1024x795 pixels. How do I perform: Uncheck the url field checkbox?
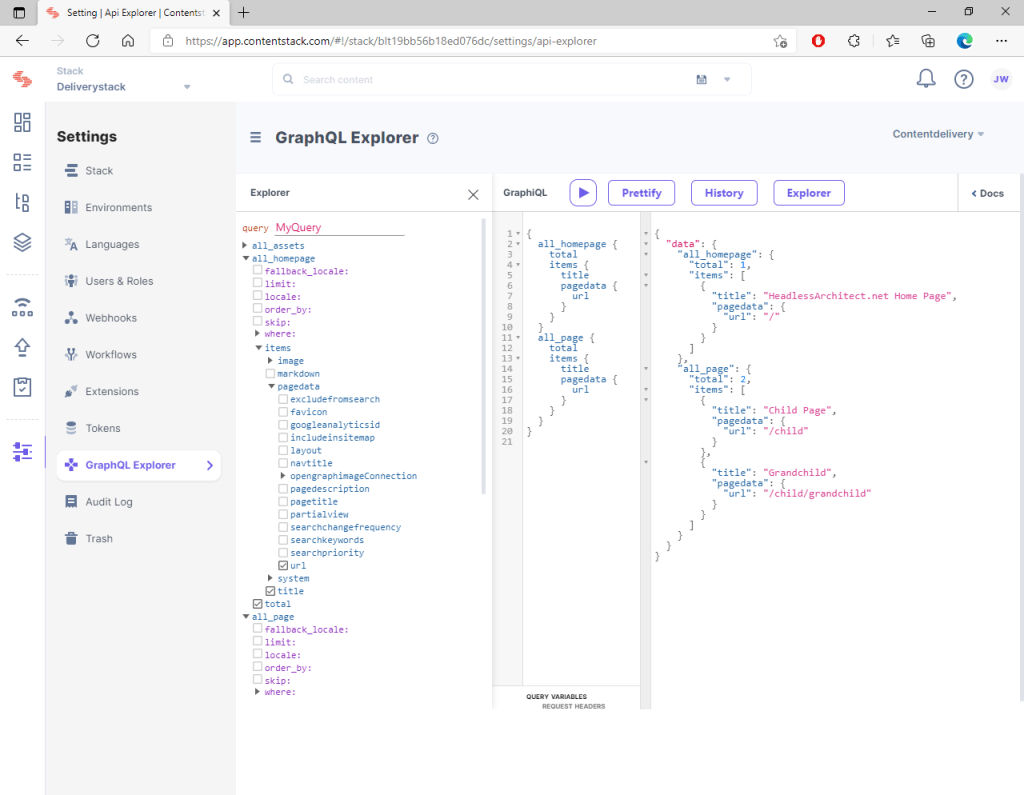pyautogui.click(x=283, y=566)
